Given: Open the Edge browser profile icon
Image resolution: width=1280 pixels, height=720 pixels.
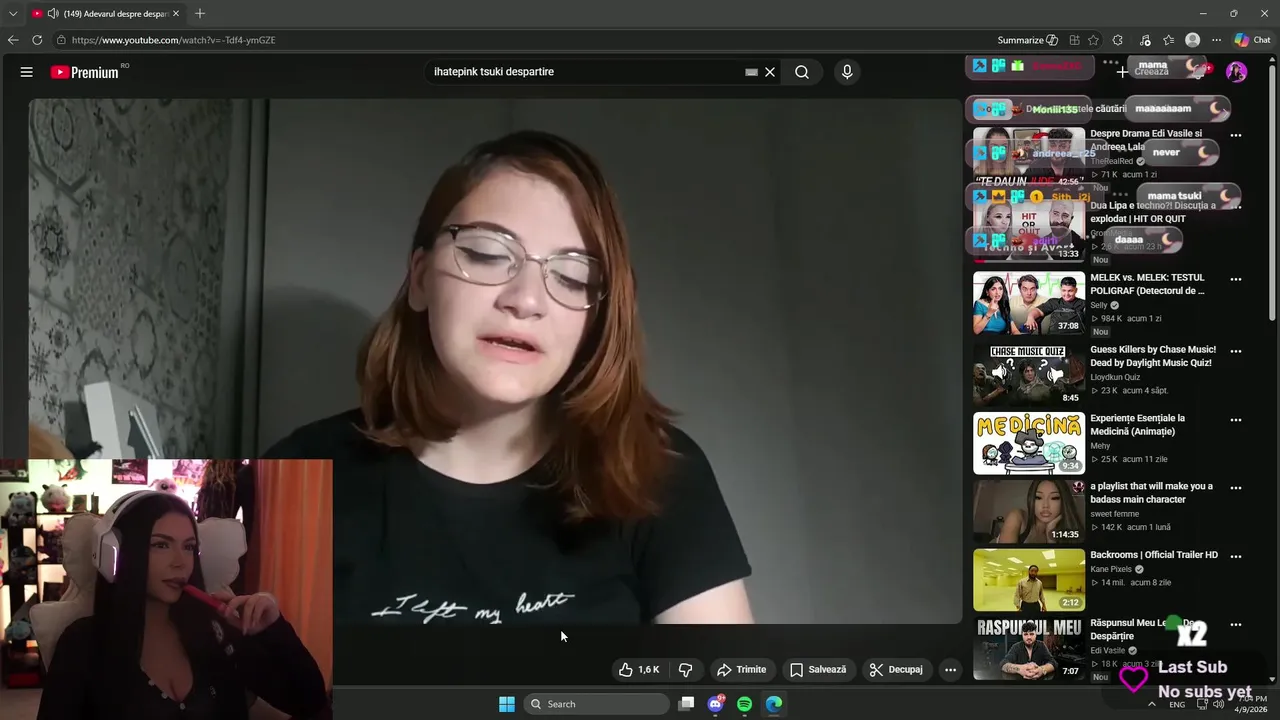Looking at the screenshot, I should pos(1192,40).
